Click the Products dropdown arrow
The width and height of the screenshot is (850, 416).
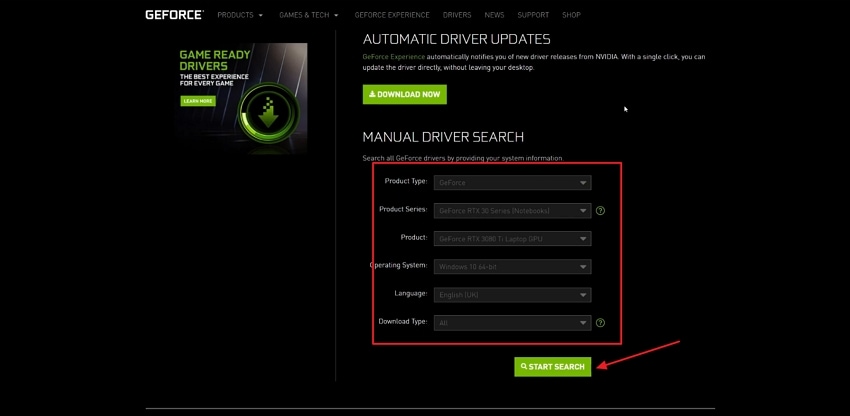tap(261, 16)
